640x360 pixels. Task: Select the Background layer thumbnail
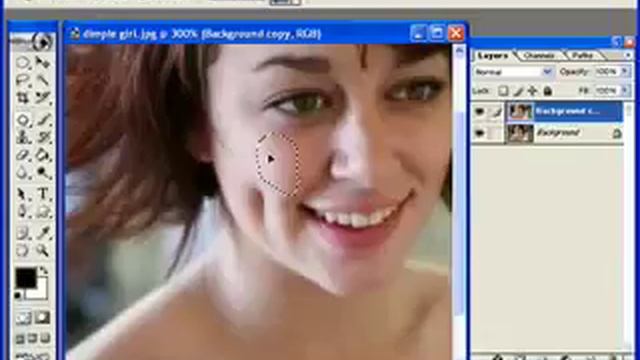(519, 133)
